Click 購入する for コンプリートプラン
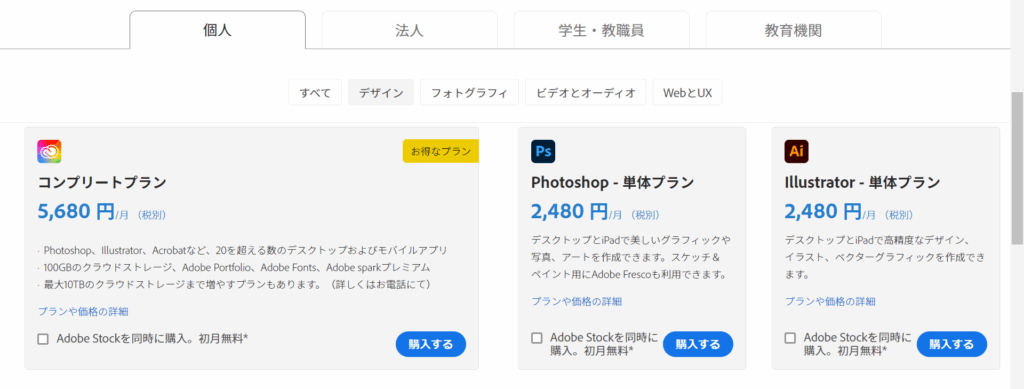This screenshot has width=1024, height=389. pos(431,344)
